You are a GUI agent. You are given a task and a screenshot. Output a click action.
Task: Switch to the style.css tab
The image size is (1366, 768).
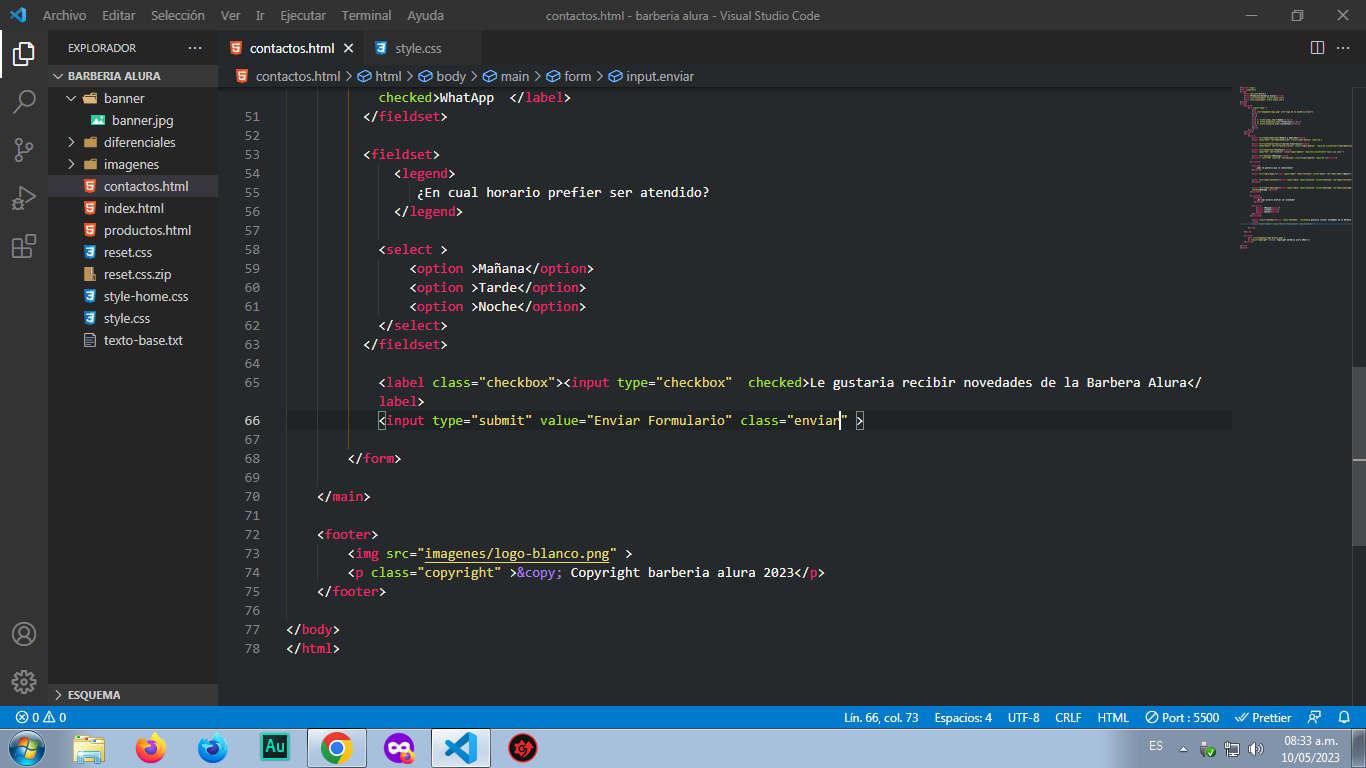[x=417, y=48]
